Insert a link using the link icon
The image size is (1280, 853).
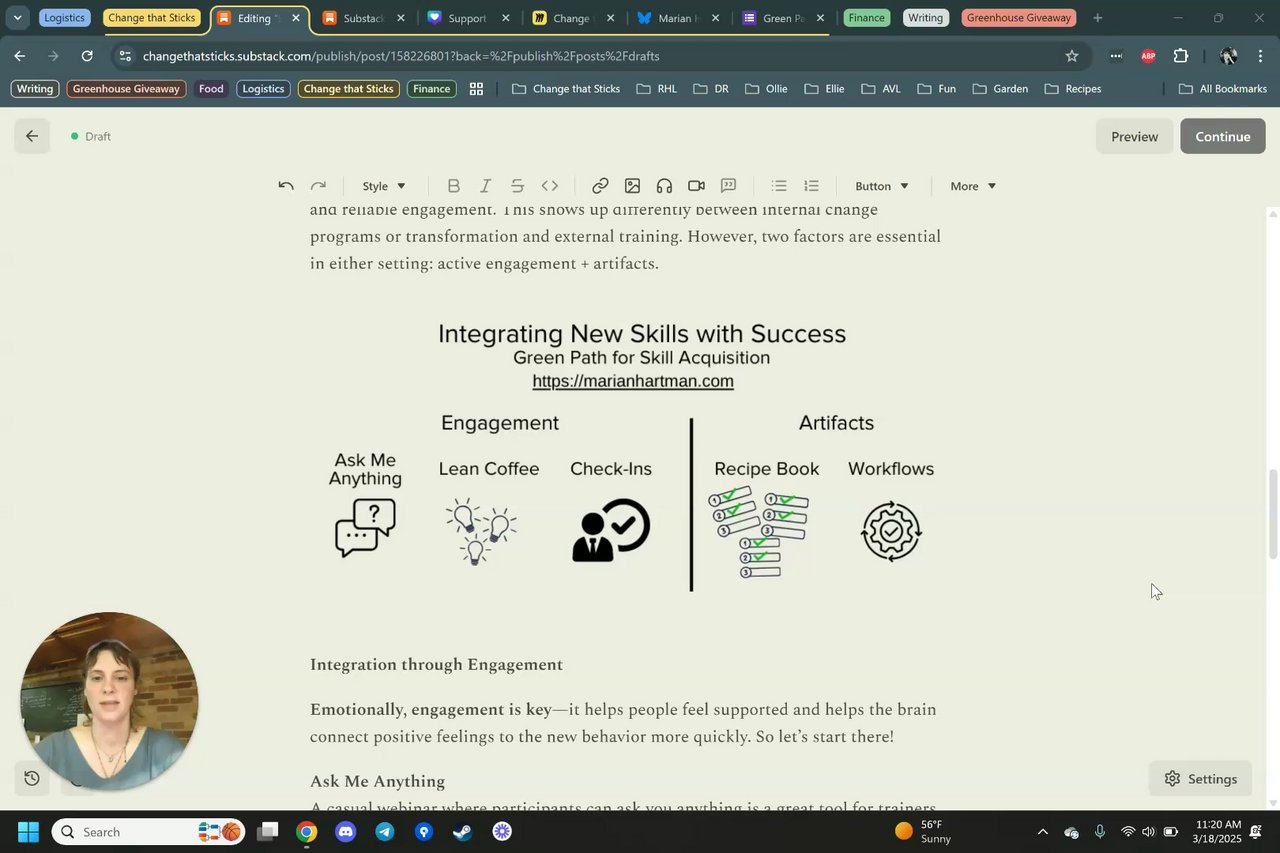tap(600, 186)
